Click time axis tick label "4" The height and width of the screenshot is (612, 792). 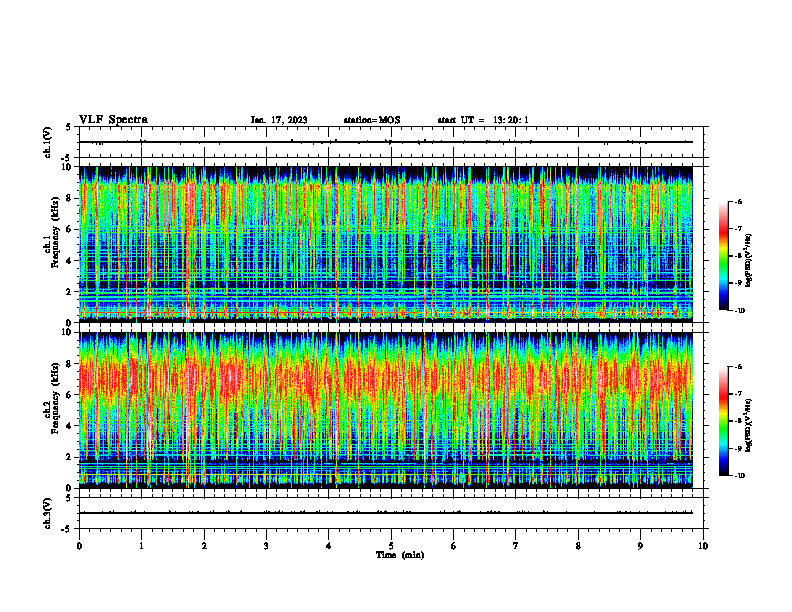pyautogui.click(x=329, y=546)
